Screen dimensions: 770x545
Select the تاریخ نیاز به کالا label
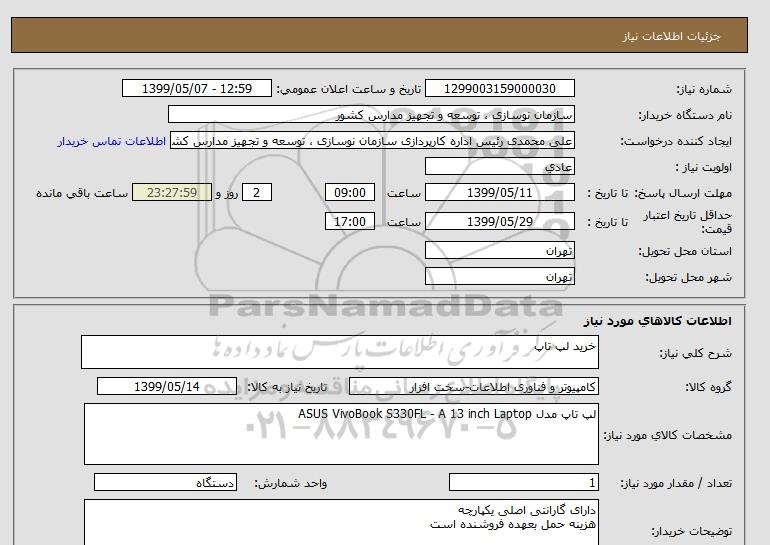coord(287,387)
